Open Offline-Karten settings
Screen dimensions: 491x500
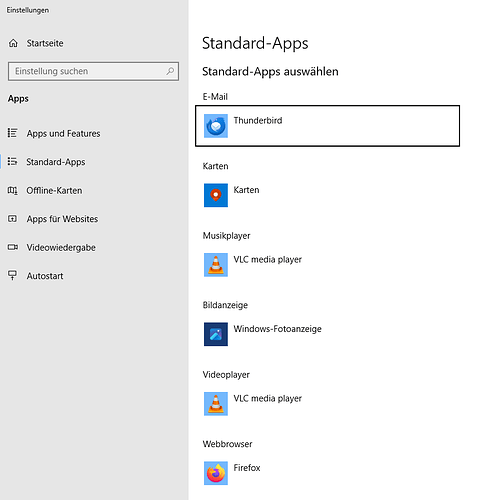54,190
